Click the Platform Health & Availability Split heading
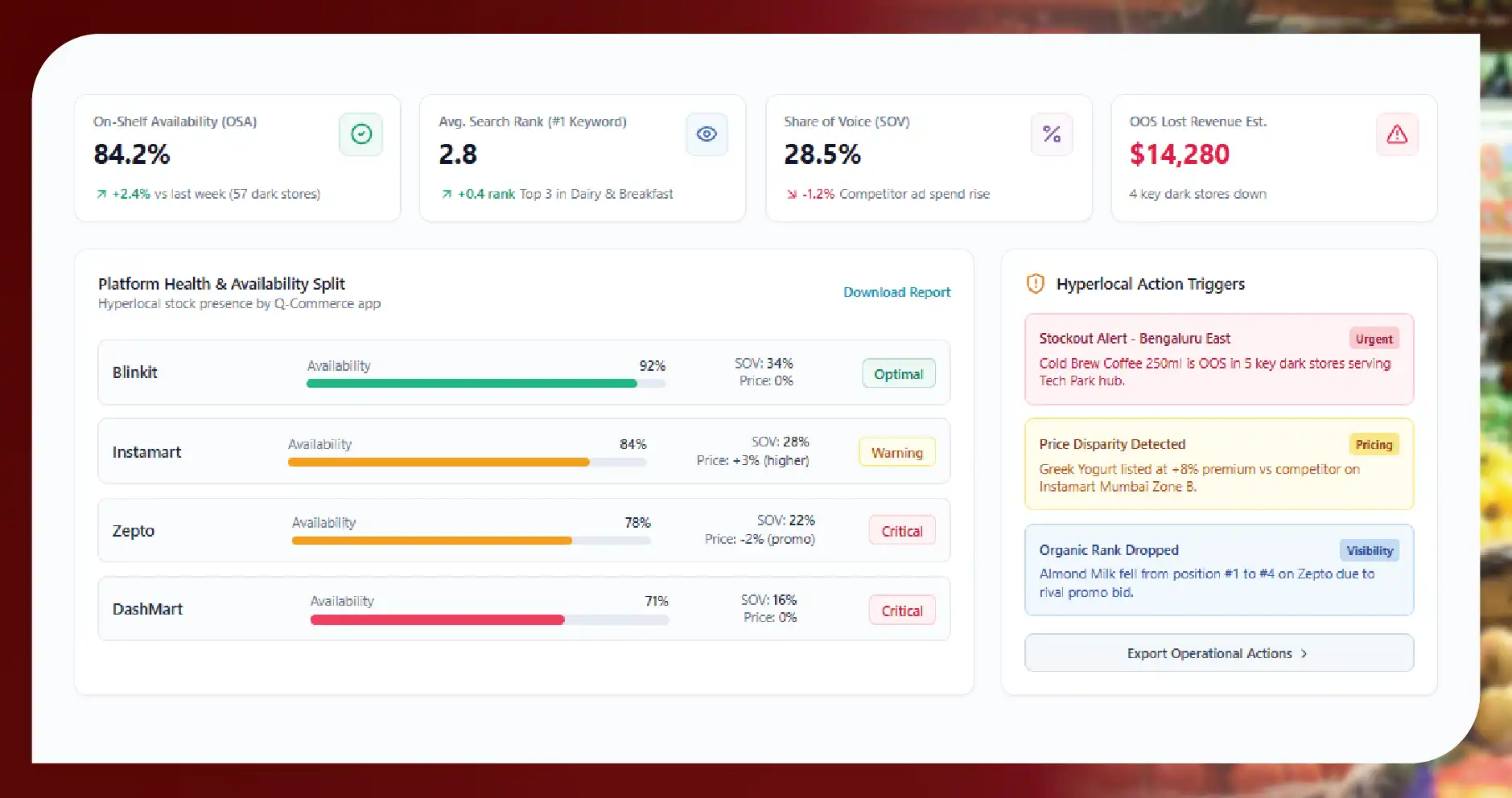1512x798 pixels. coord(221,284)
